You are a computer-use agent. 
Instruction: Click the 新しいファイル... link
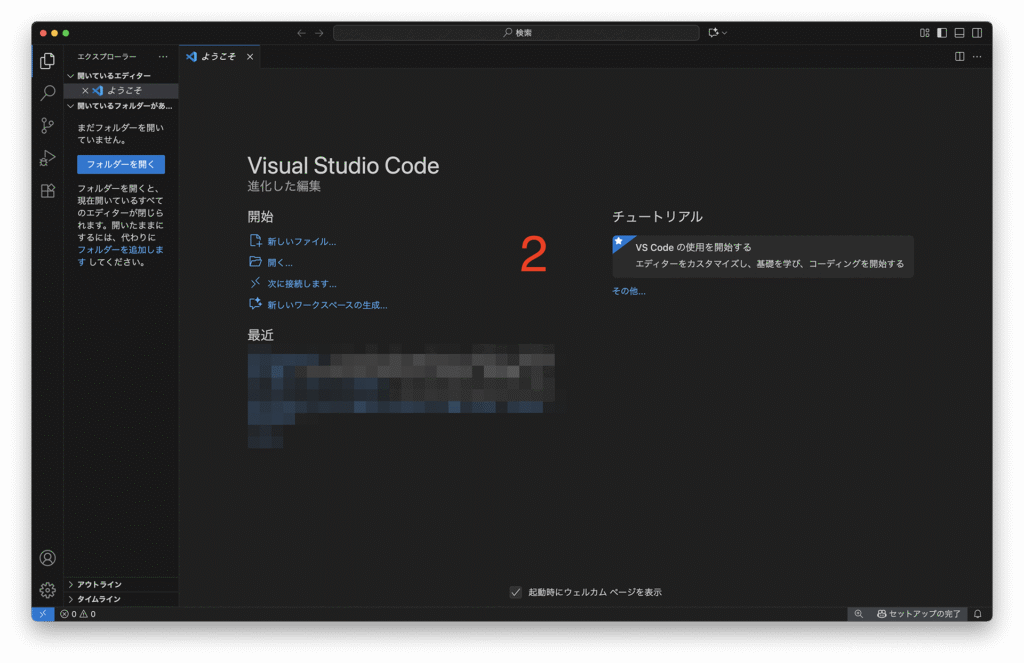click(301, 241)
